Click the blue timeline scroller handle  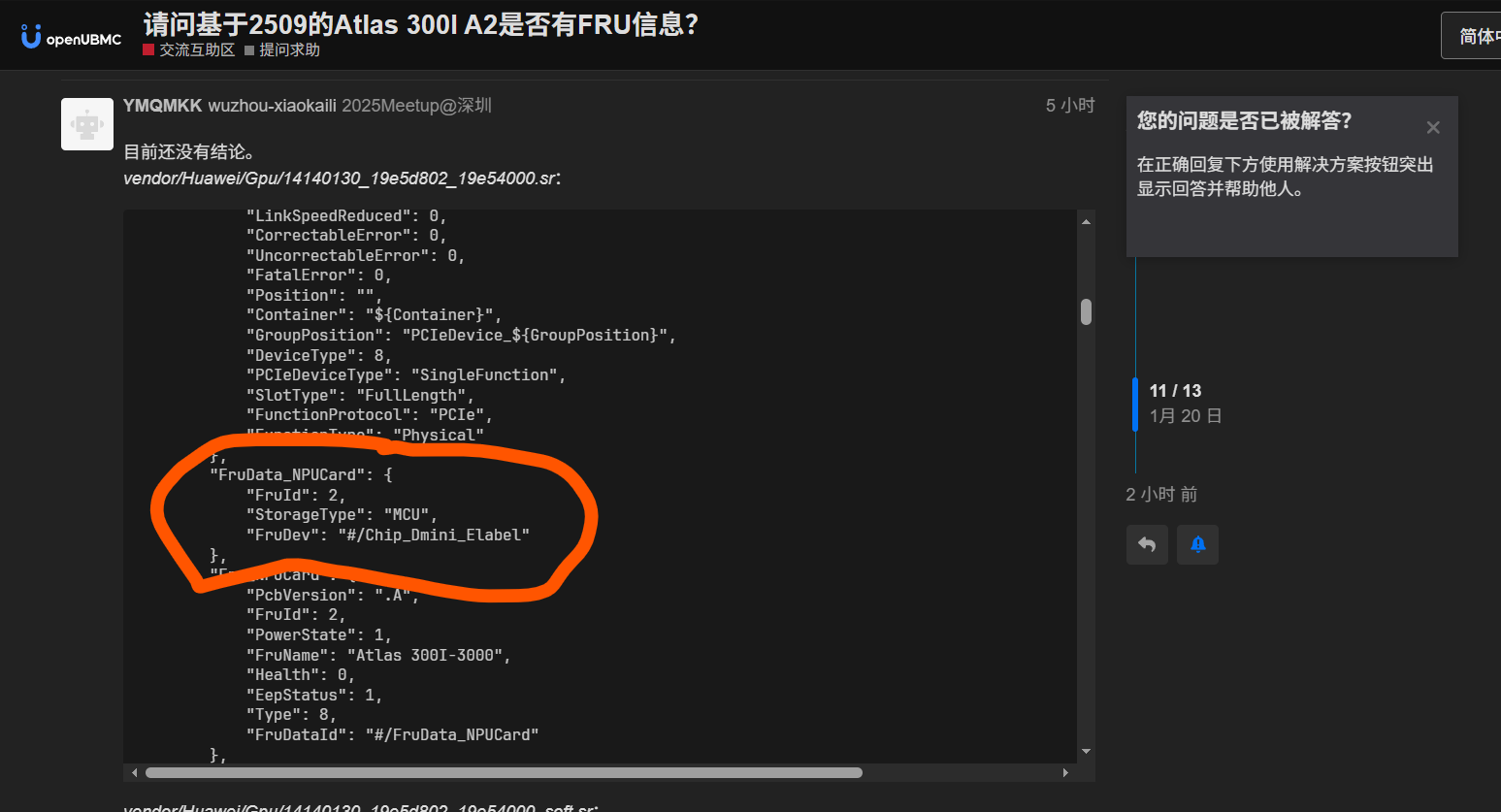[x=1134, y=404]
